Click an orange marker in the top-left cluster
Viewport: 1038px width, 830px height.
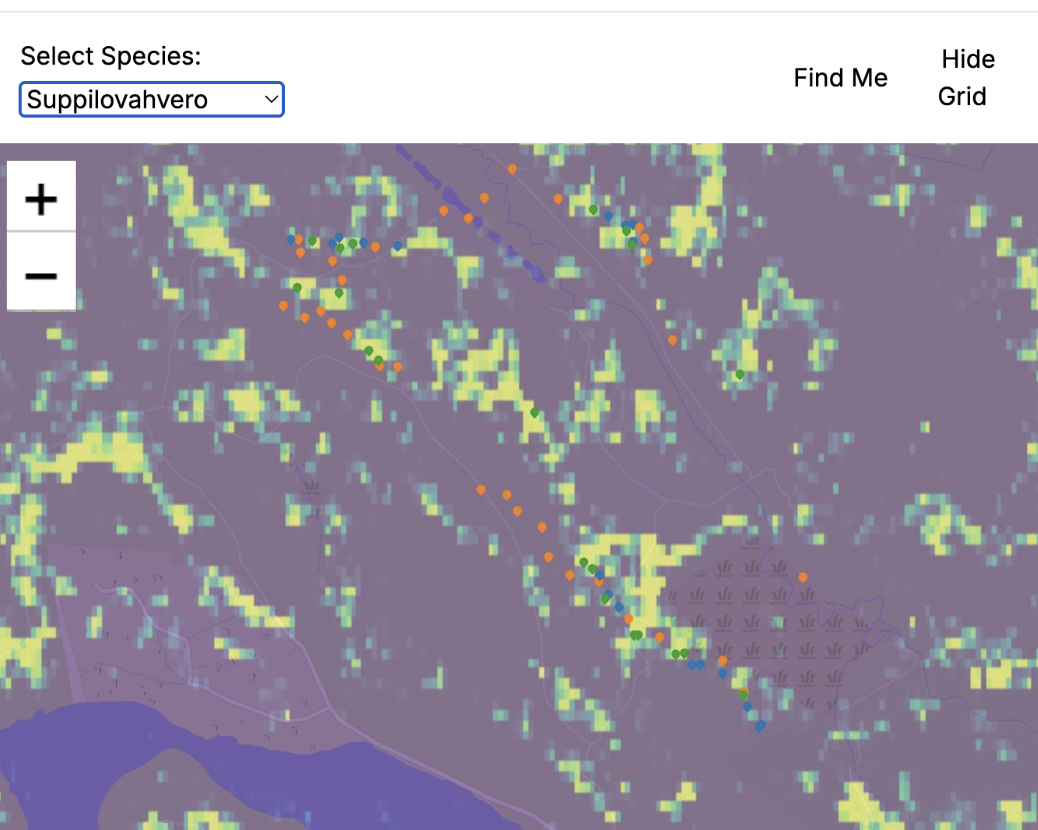pyautogui.click(x=300, y=252)
